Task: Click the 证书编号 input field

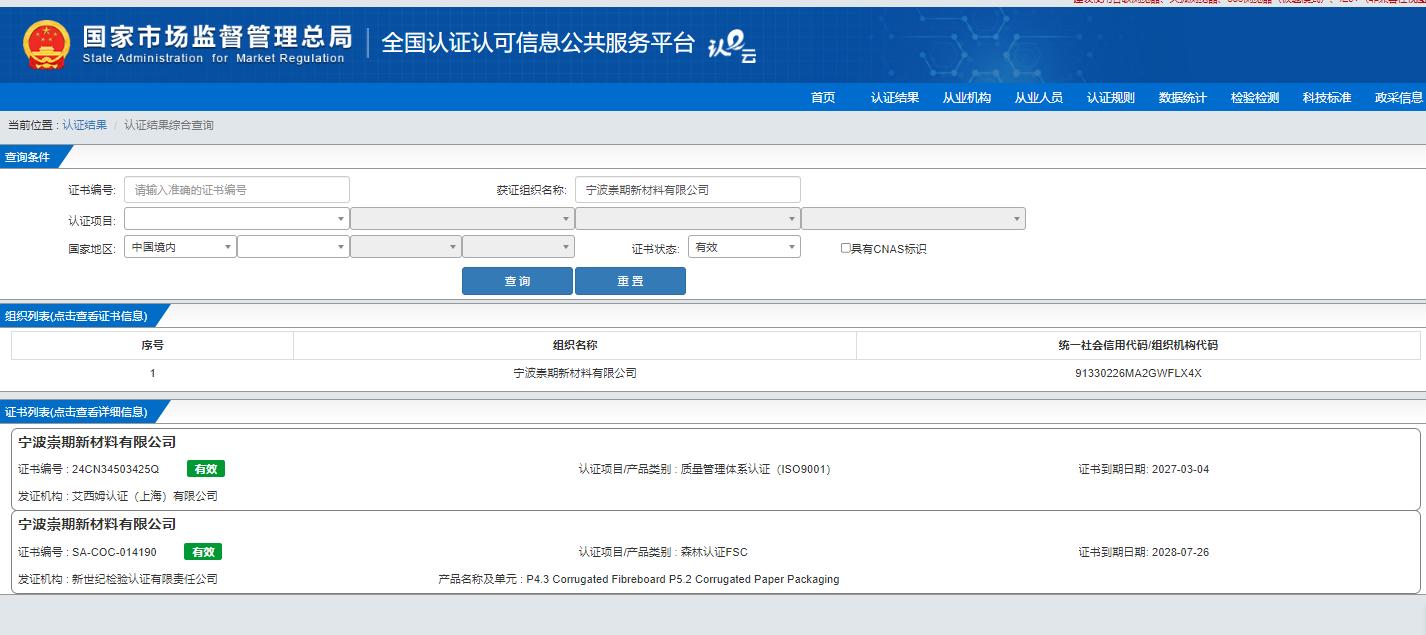Action: point(236,190)
